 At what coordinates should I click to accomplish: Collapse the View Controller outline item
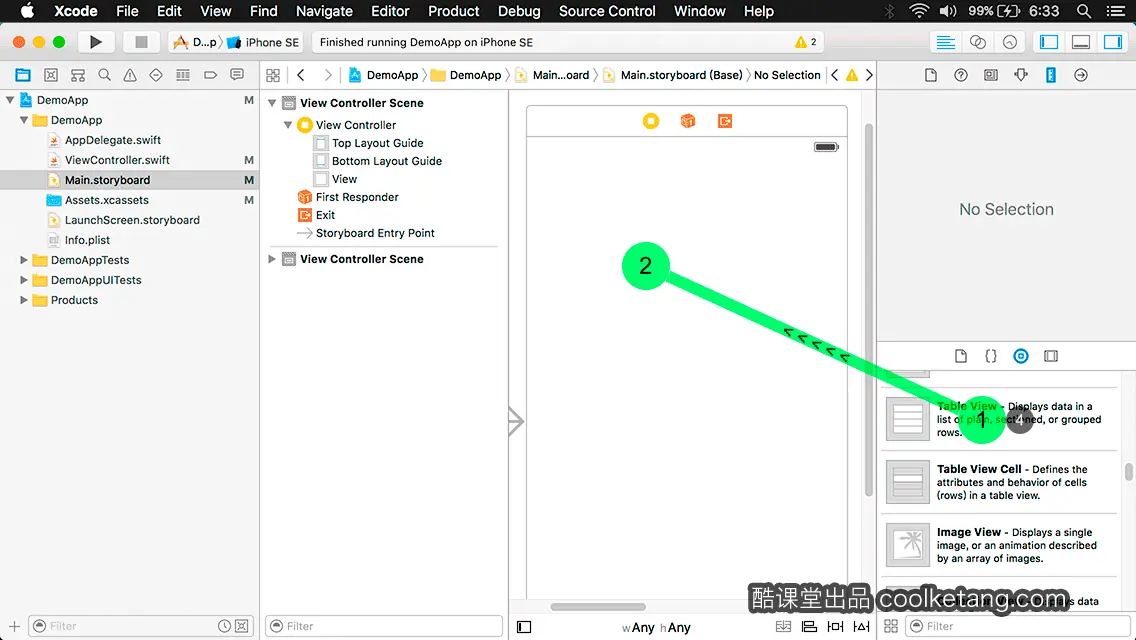(288, 125)
